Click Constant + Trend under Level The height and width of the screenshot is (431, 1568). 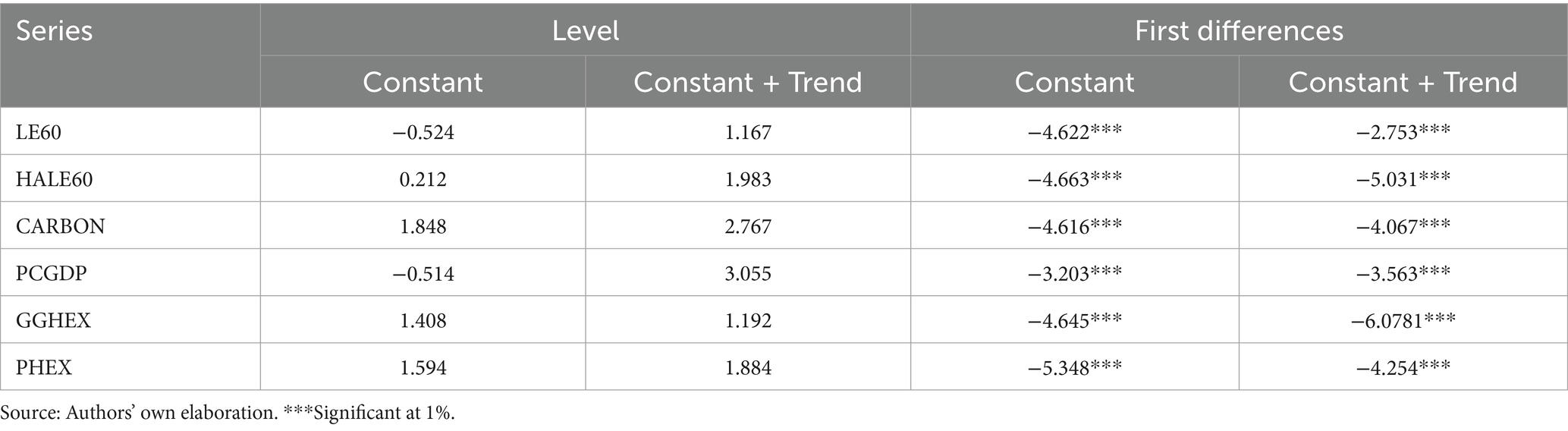click(747, 82)
